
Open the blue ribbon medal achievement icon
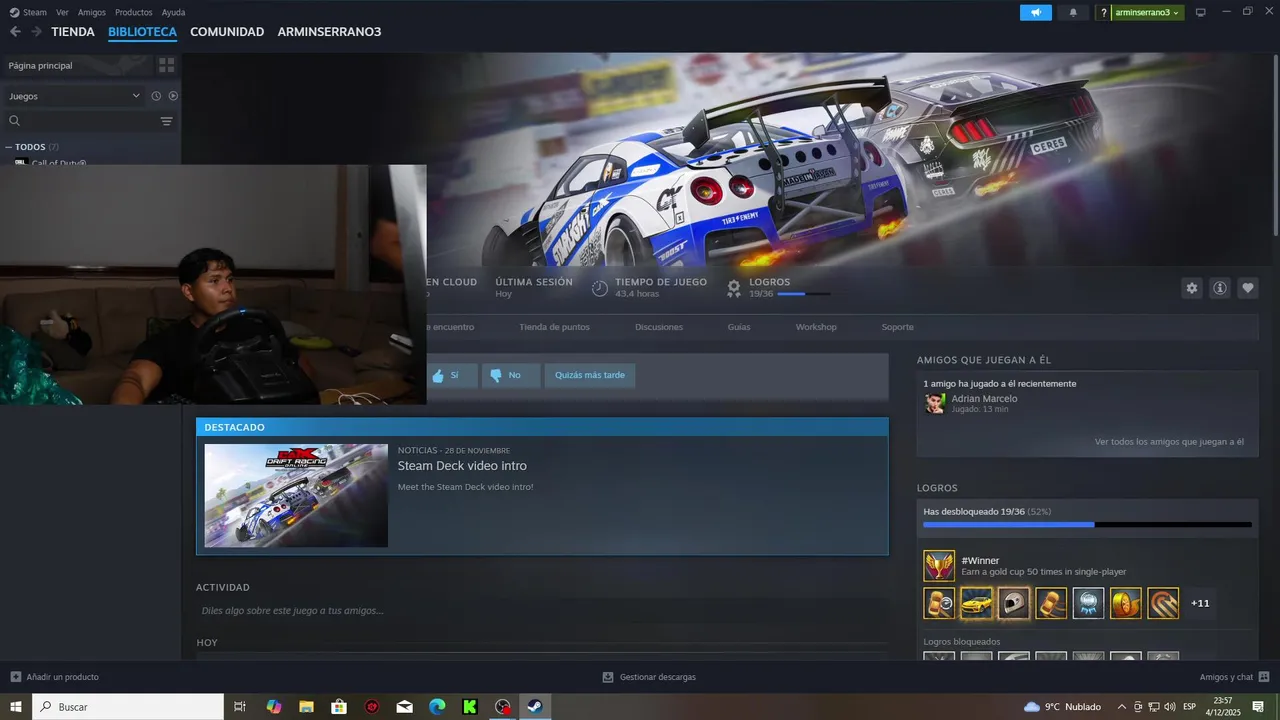click(1088, 603)
